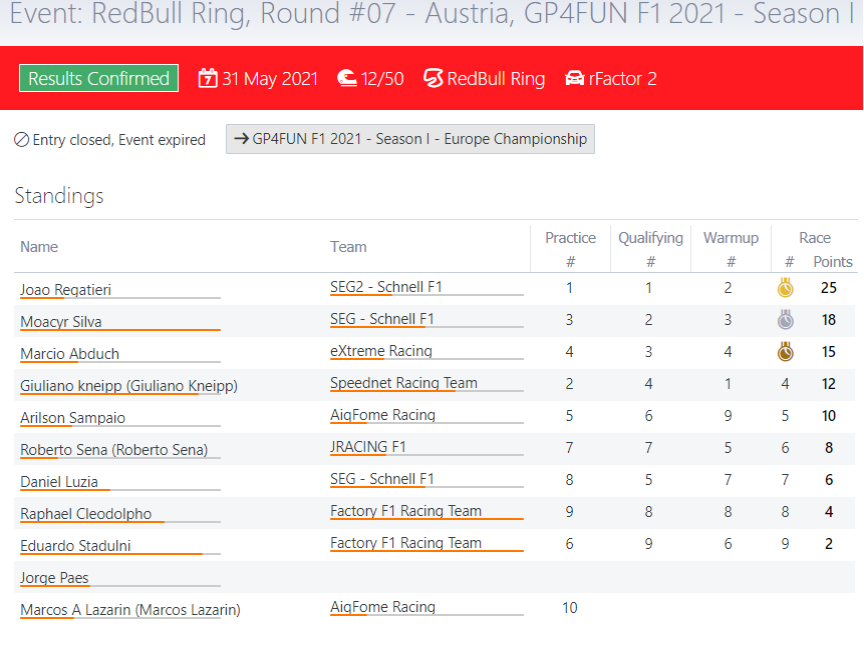The width and height of the screenshot is (864, 656).
Task: Click the Results Confirmed badge
Action: tap(99, 79)
